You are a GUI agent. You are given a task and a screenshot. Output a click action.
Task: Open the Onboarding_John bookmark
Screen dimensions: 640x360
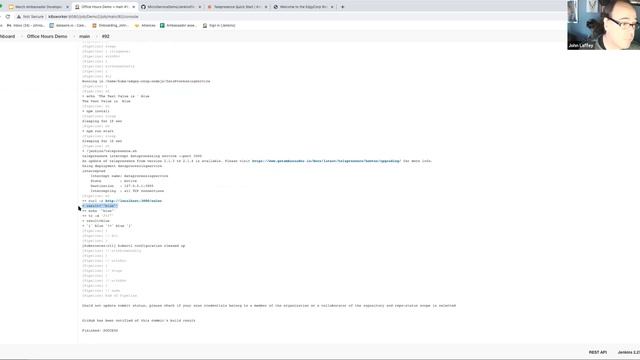[111, 25]
